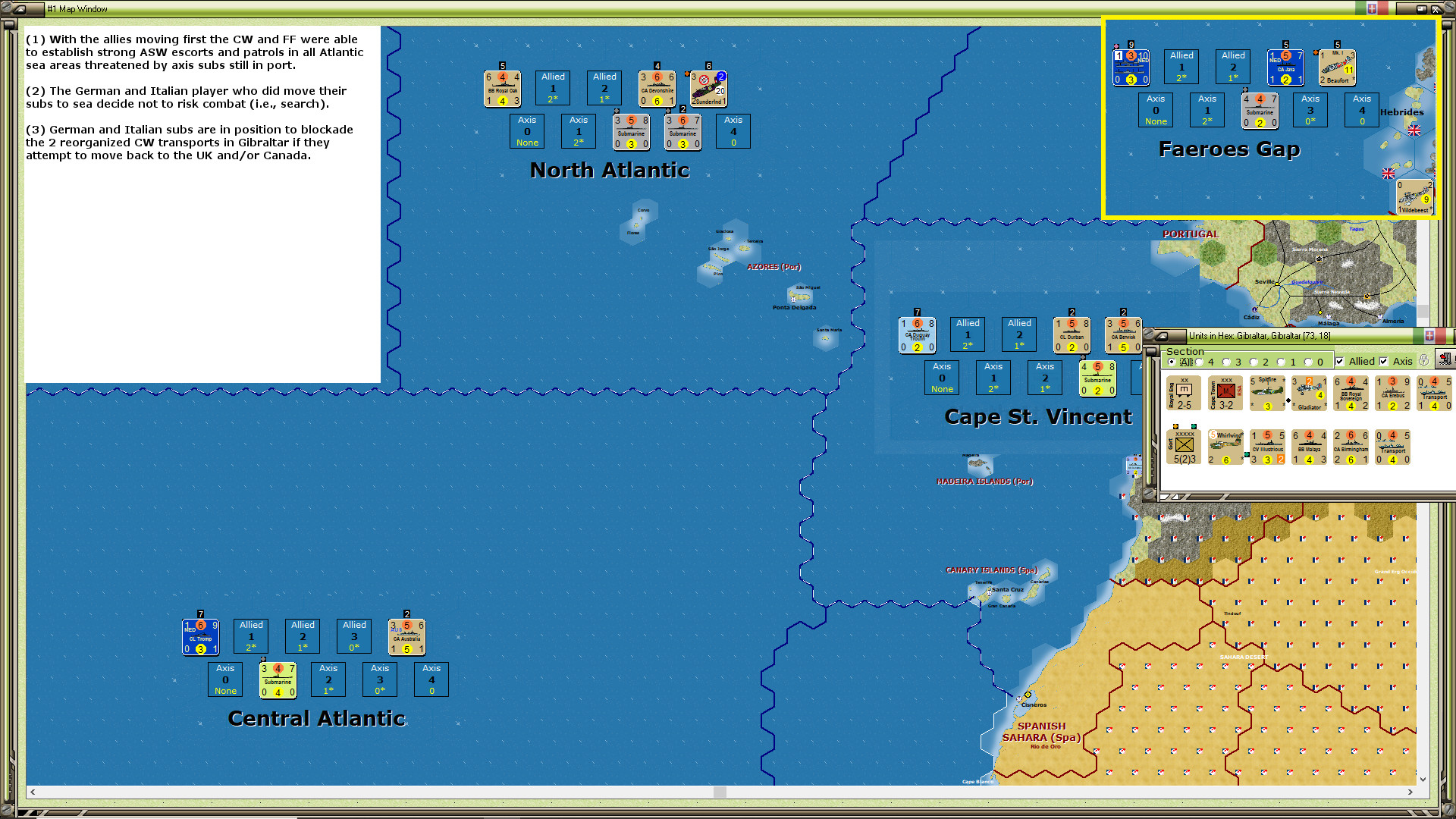Select BB Royal Oak in North Atlantic
The height and width of the screenshot is (819, 1456).
click(x=502, y=89)
